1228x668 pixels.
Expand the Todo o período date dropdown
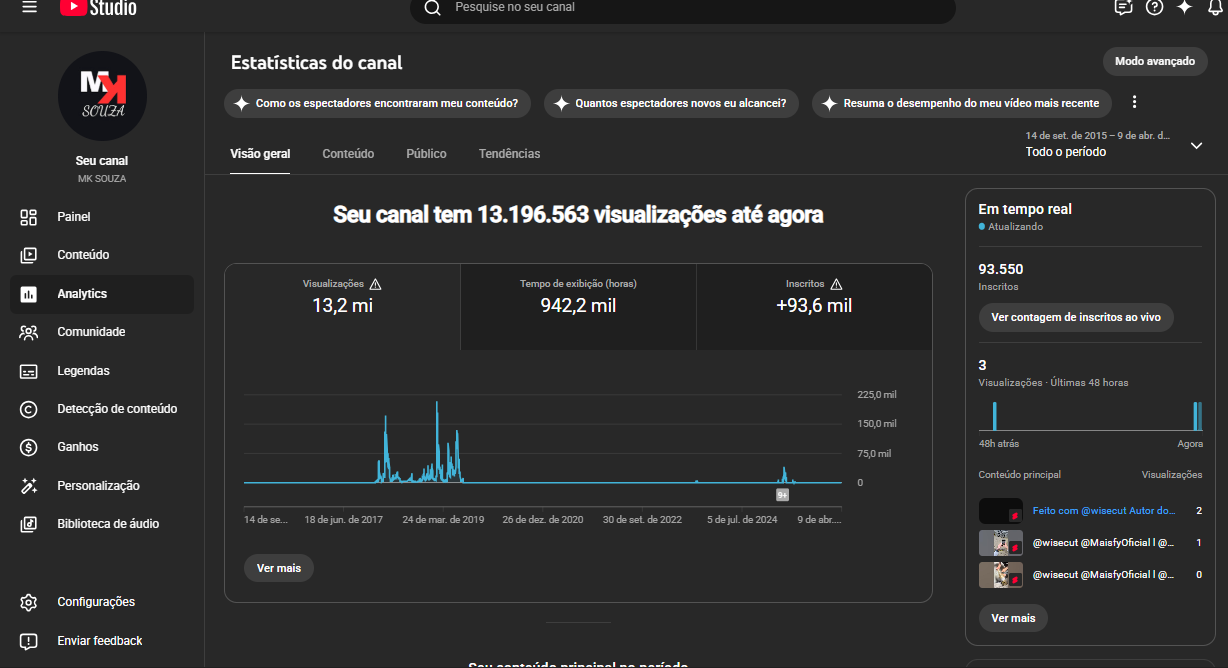[1196, 145]
